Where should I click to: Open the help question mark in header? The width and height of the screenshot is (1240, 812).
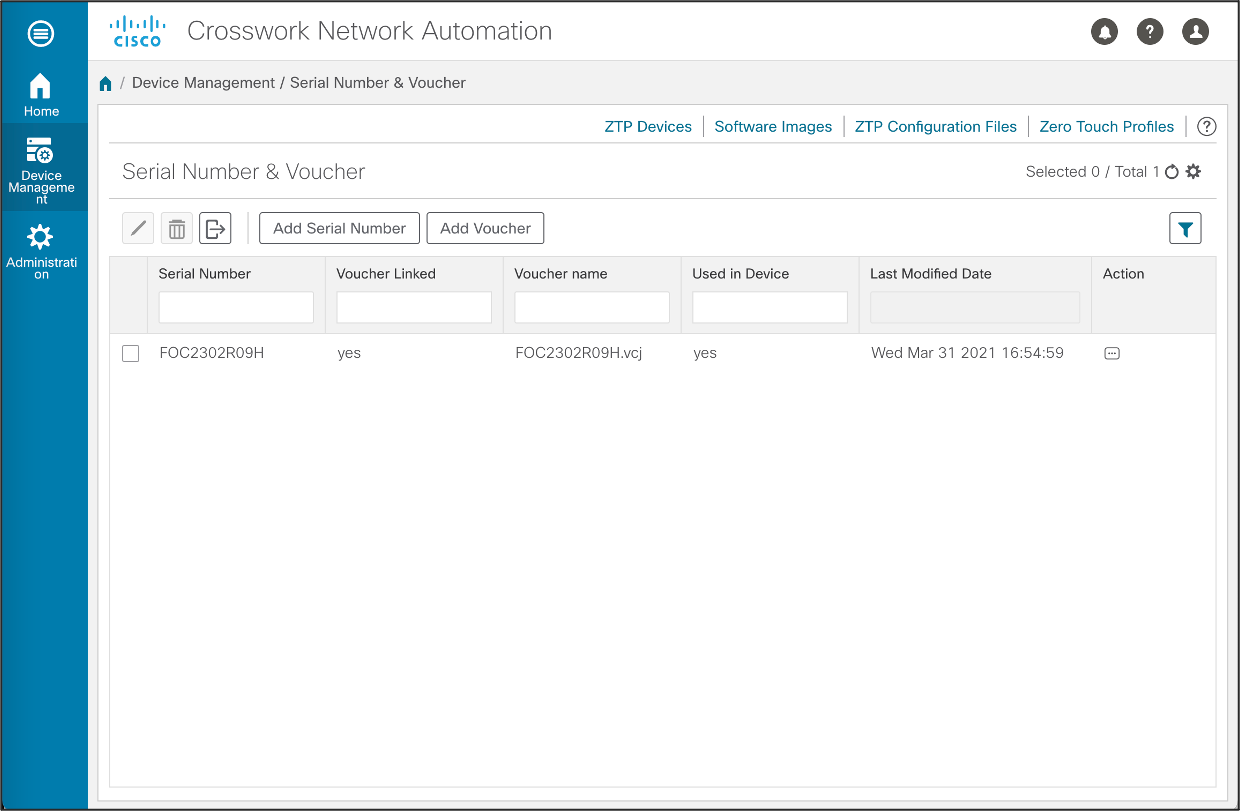pyautogui.click(x=1150, y=32)
